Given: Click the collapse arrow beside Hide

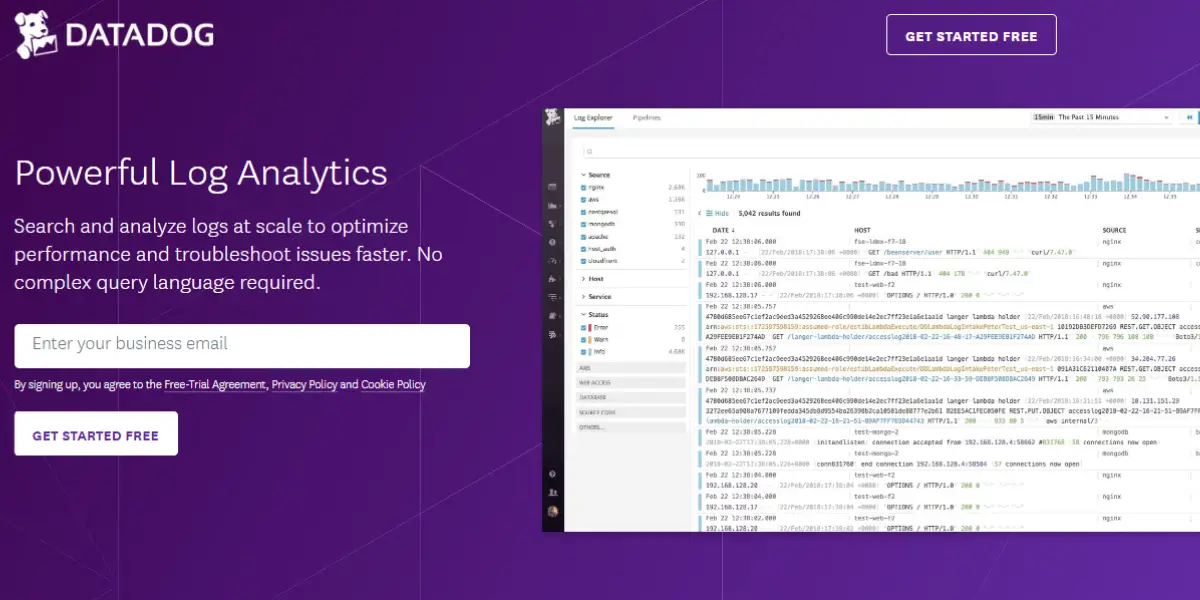Looking at the screenshot, I should 702,213.
